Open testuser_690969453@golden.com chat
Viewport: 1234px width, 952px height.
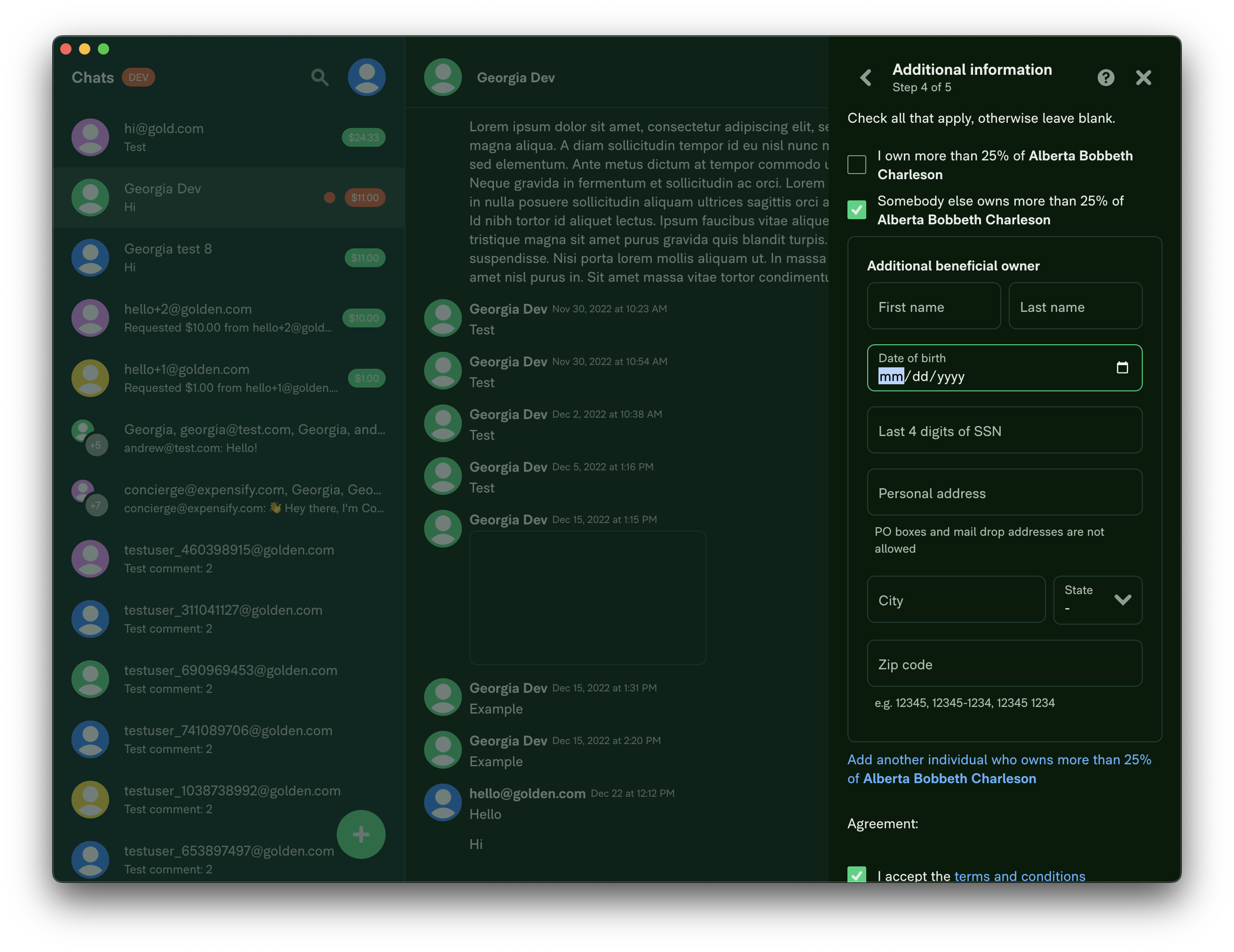[x=229, y=679]
